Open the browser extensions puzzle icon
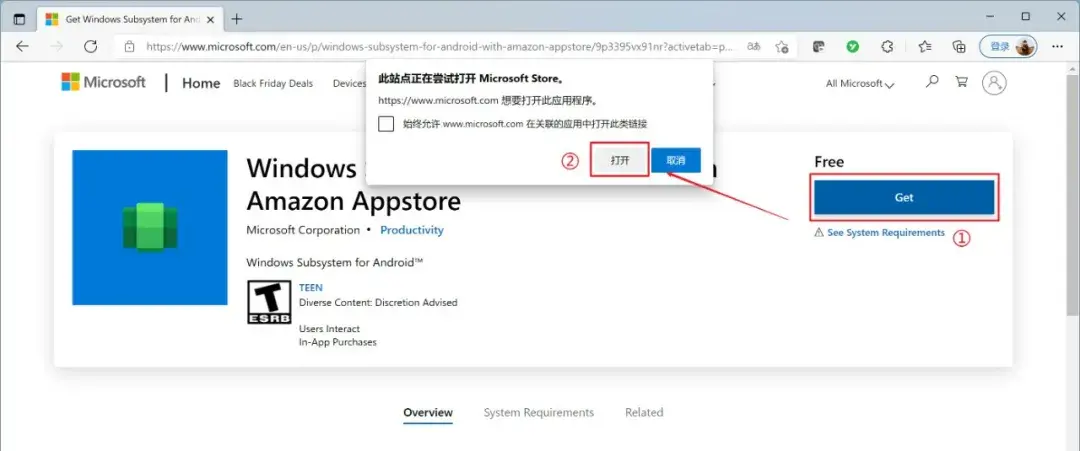1080x451 pixels. pyautogui.click(x=888, y=46)
